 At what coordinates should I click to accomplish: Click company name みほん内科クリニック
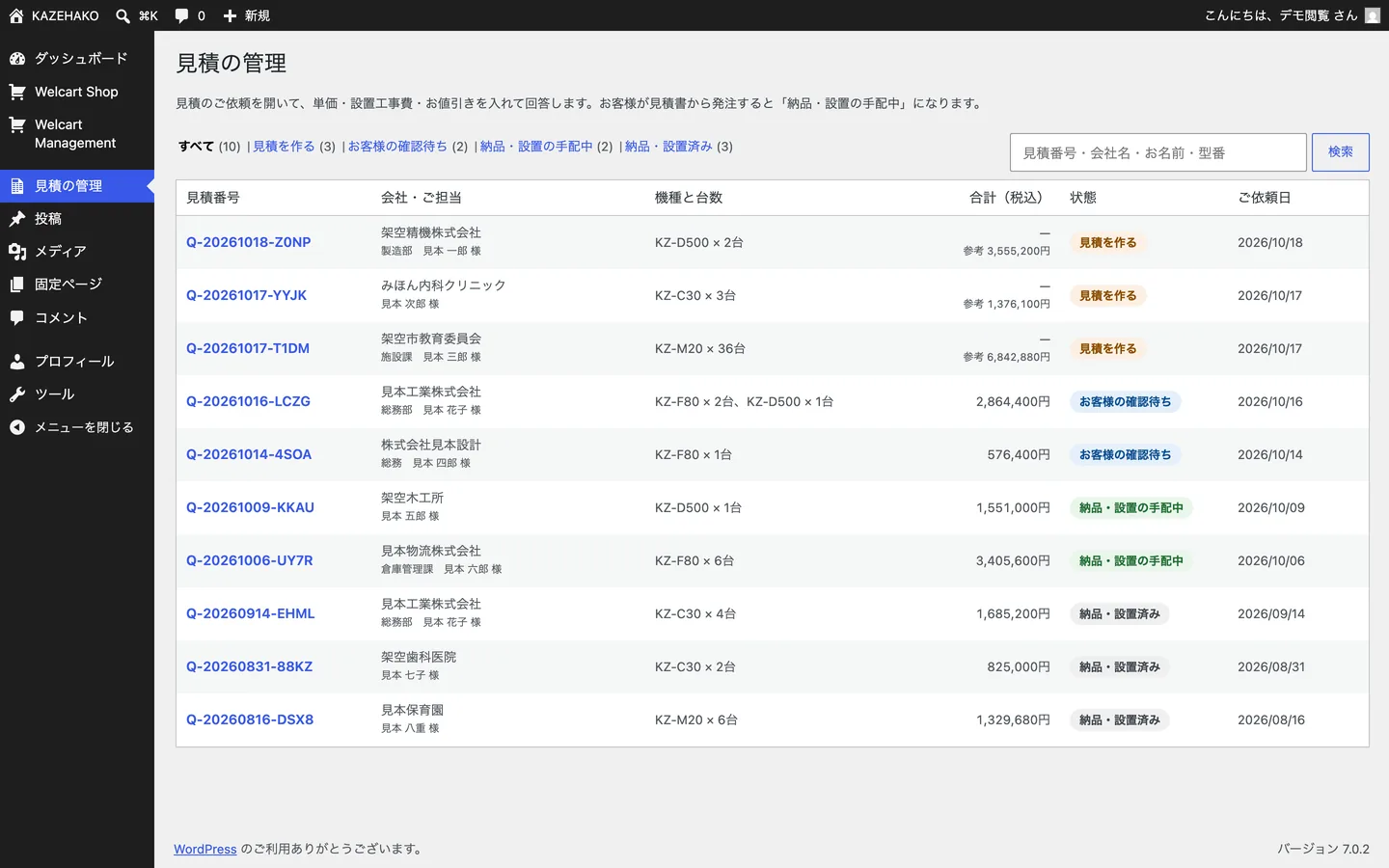point(444,285)
